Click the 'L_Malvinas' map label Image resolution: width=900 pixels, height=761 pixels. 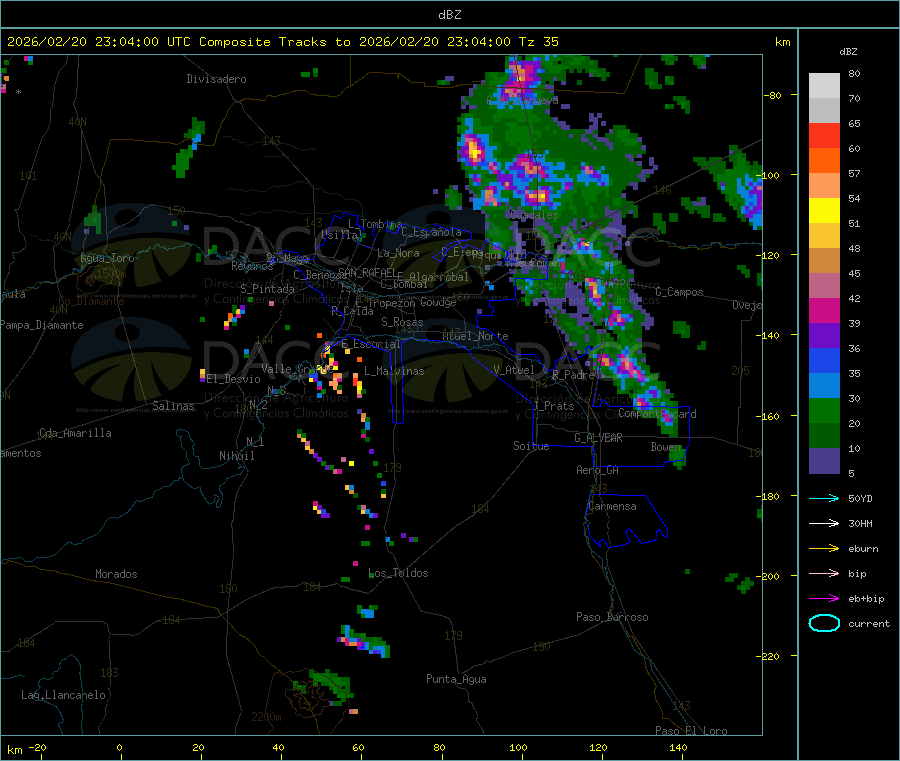pyautogui.click(x=394, y=371)
